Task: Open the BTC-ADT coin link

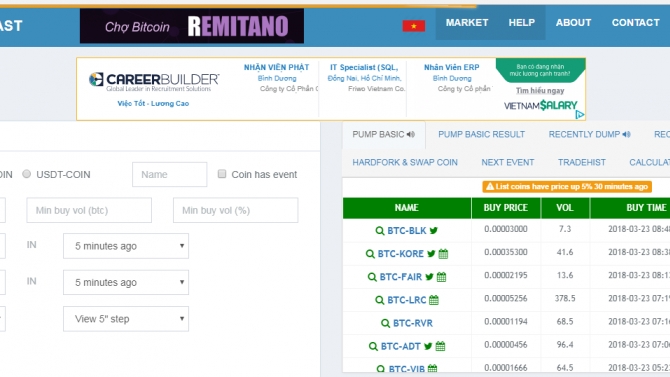Action: (x=401, y=346)
